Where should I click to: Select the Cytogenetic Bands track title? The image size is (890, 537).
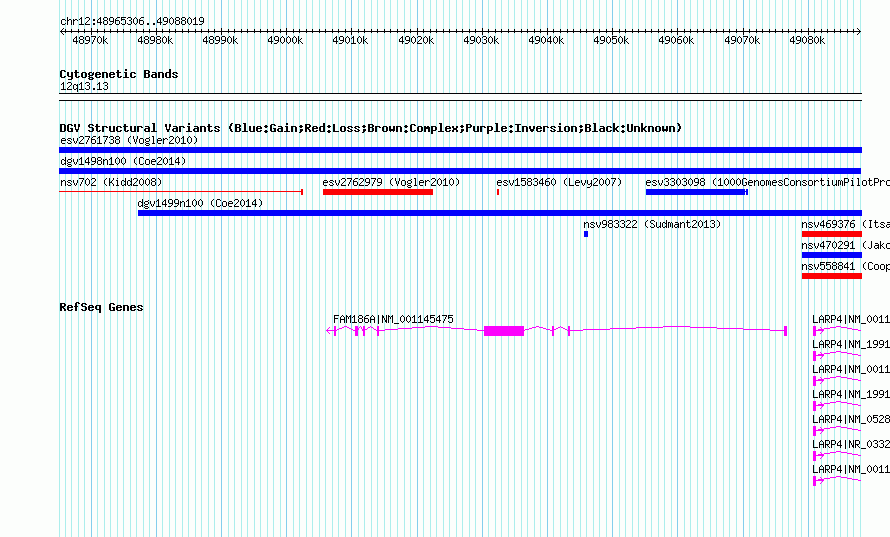point(119,74)
